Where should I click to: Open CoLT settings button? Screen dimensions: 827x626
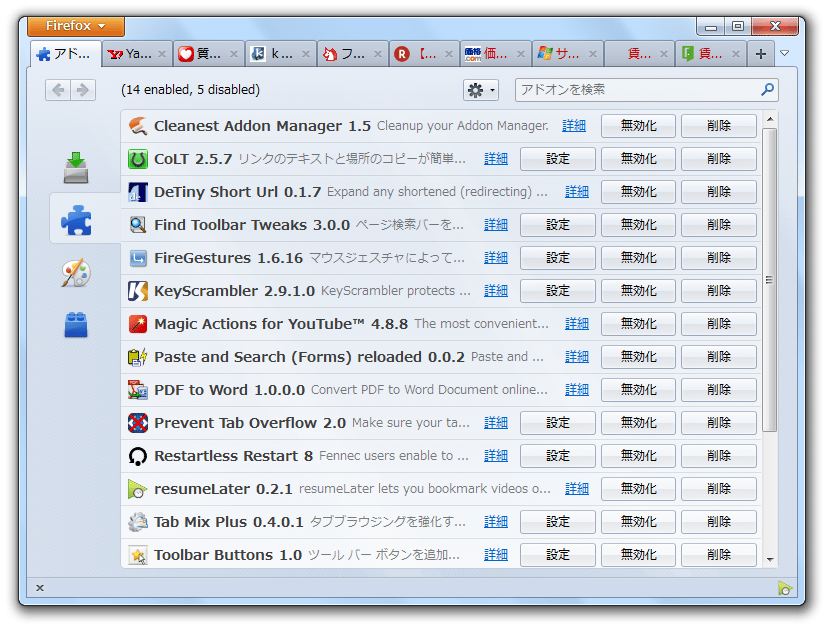point(557,159)
